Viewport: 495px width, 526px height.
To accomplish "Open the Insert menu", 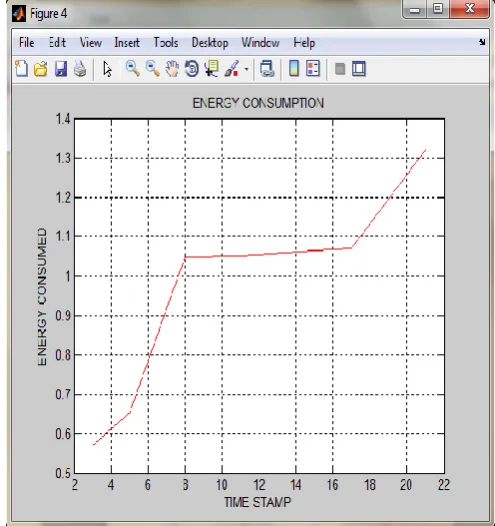I will click(x=127, y=43).
